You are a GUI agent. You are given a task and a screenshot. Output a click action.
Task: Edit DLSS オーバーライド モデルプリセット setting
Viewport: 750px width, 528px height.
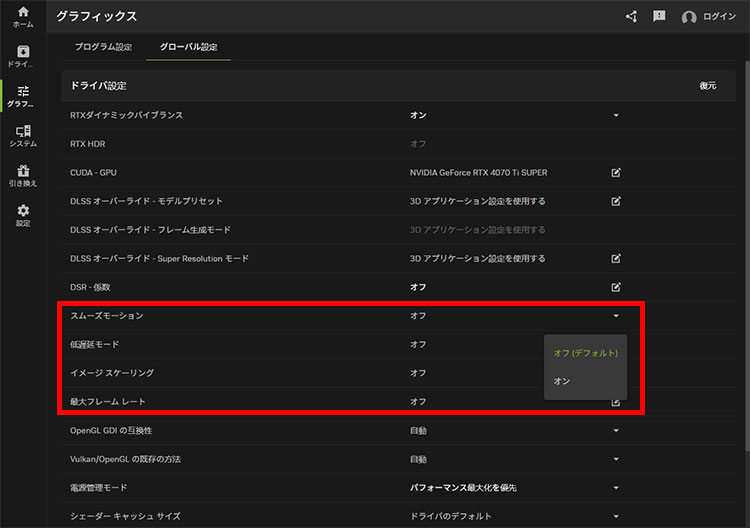(x=616, y=201)
